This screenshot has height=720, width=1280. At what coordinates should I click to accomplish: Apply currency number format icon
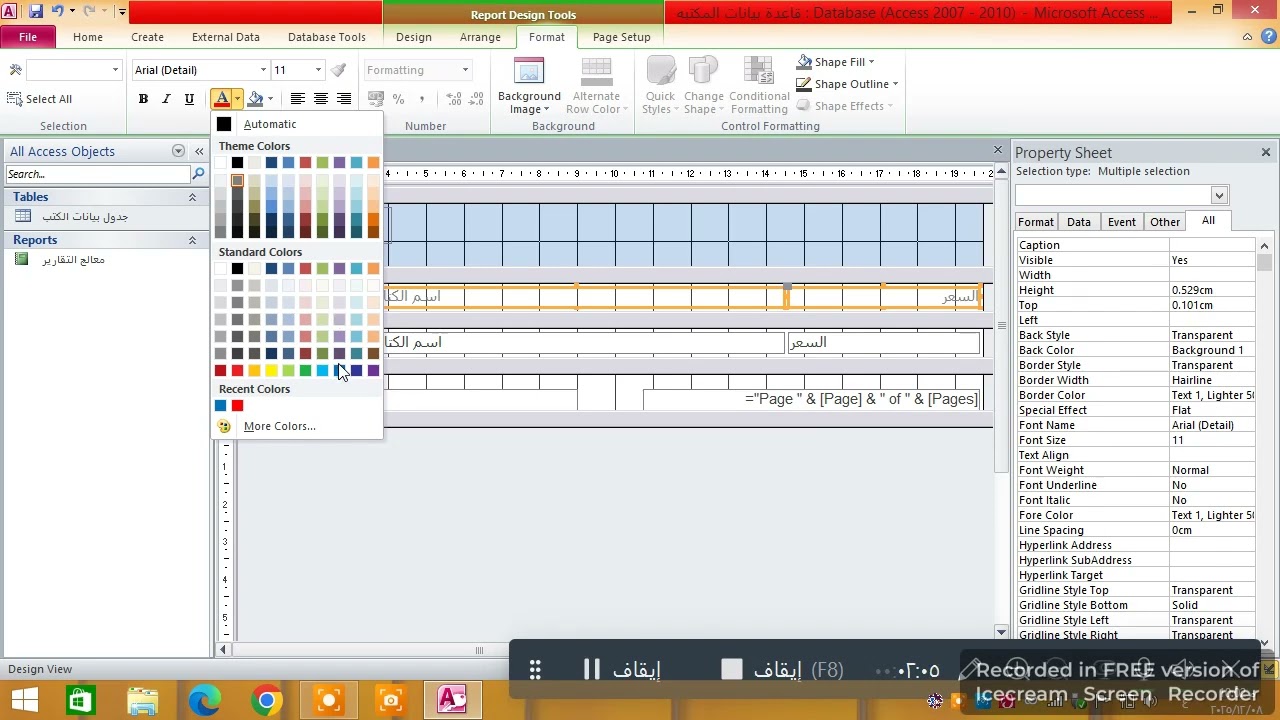pos(376,99)
